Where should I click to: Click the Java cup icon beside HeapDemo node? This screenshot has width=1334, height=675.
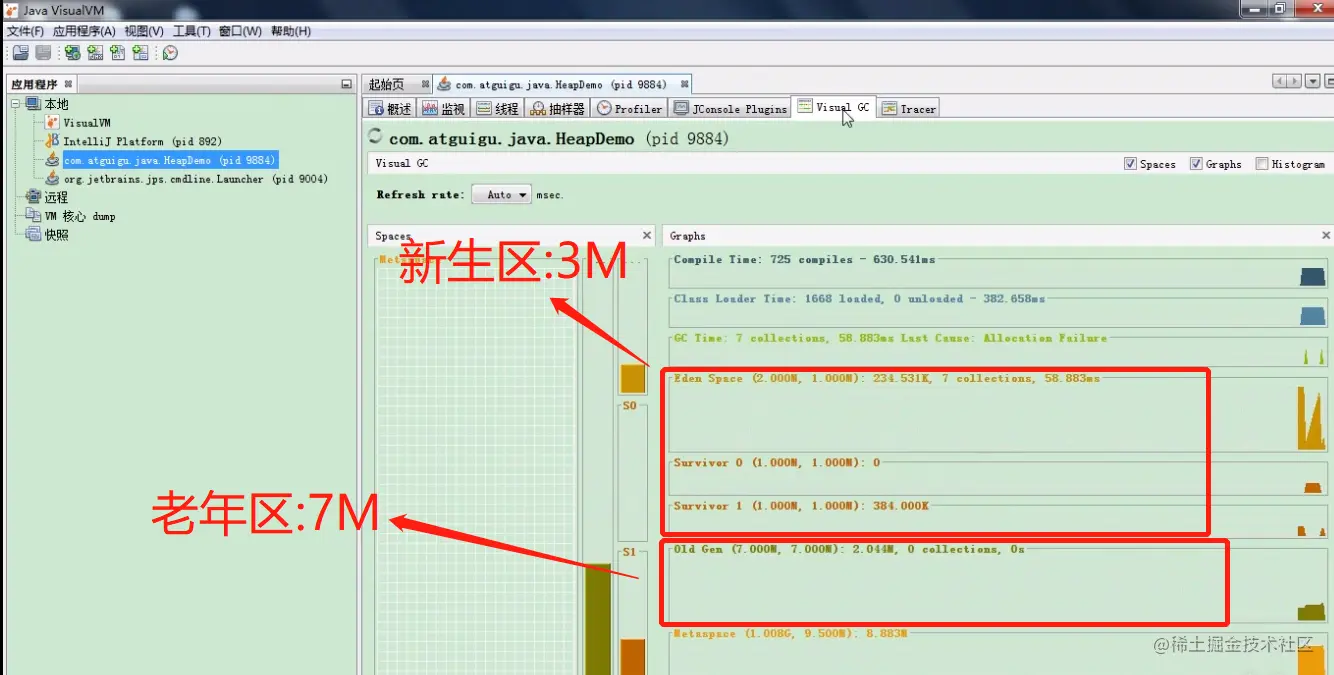click(52, 160)
